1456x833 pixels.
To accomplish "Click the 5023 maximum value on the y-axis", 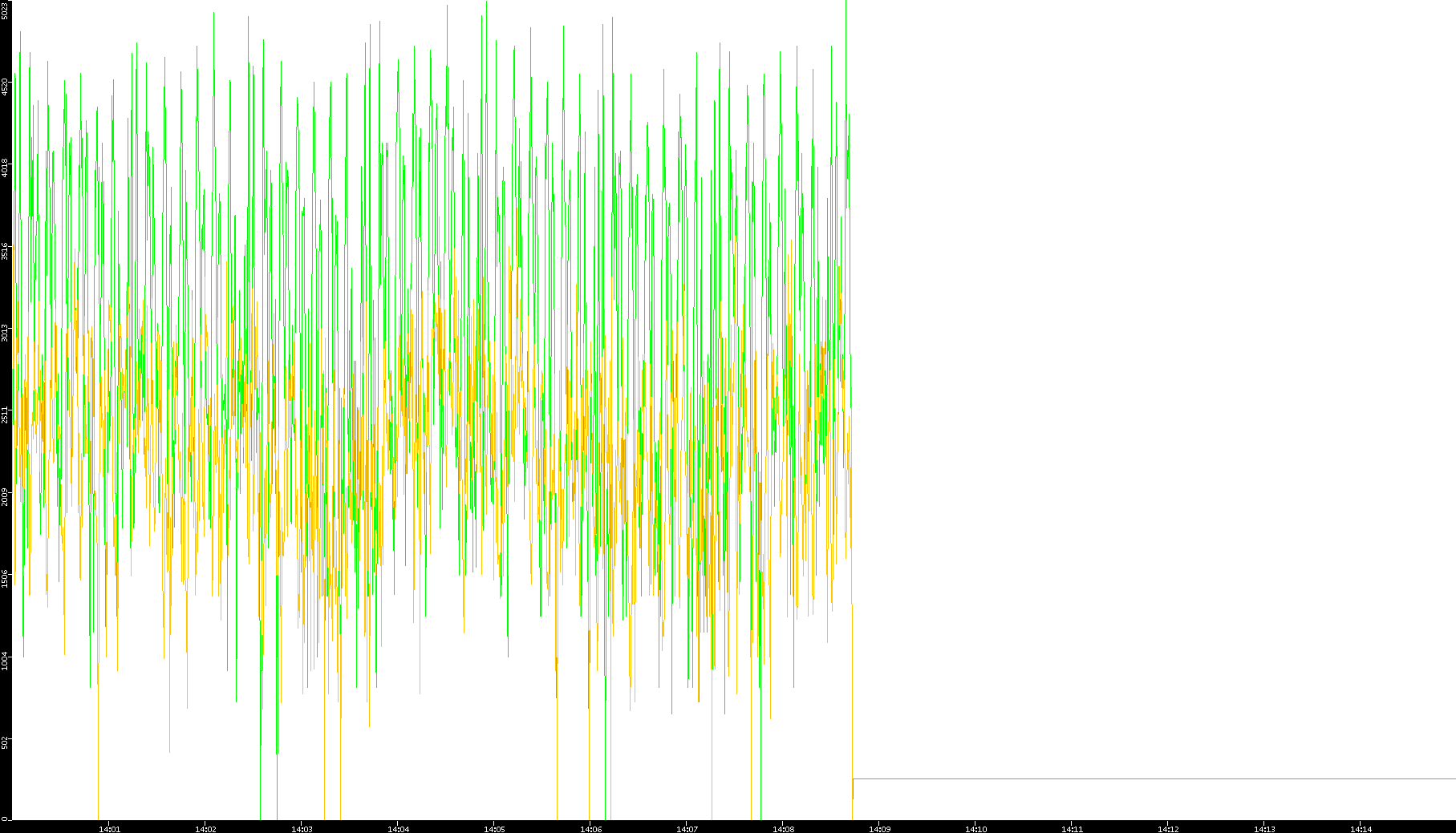I will pyautogui.click(x=5, y=10).
